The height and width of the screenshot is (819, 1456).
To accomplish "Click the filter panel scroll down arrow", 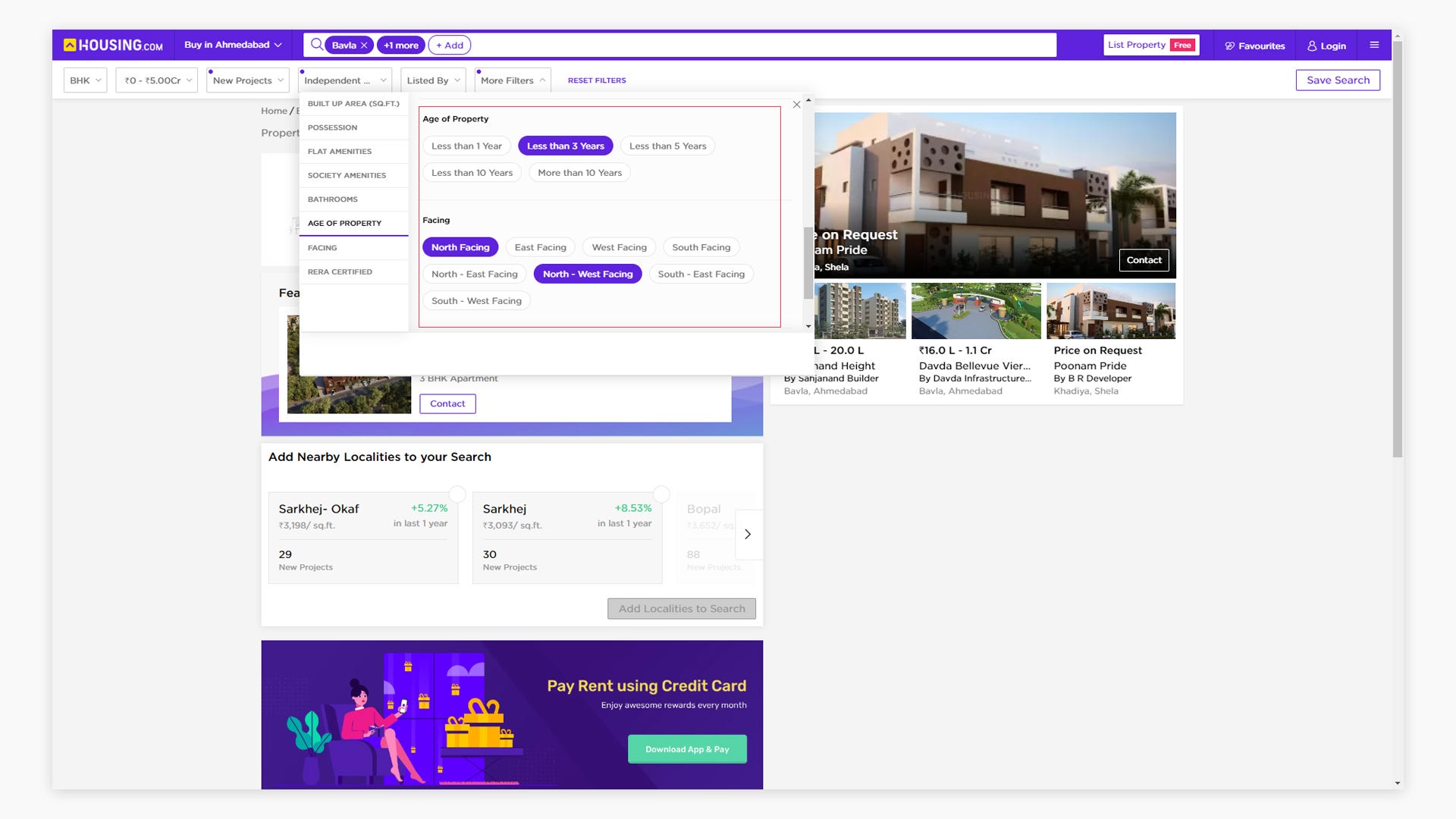I will click(x=808, y=327).
